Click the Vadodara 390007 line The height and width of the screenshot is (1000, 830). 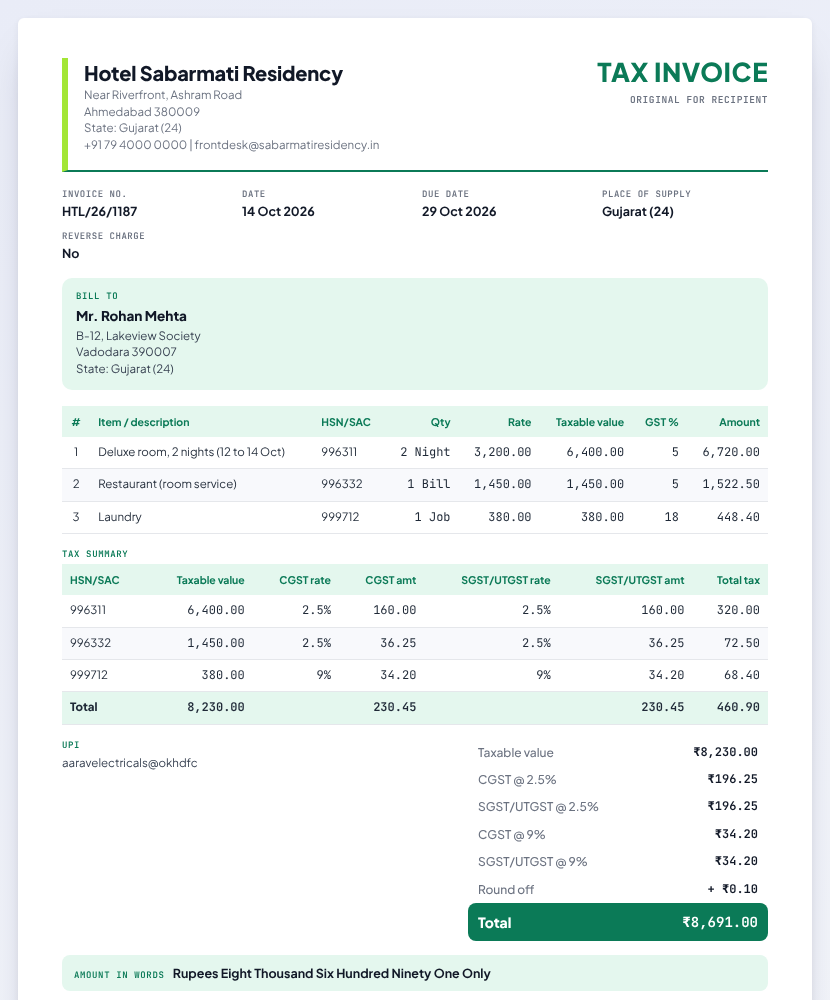coord(126,352)
